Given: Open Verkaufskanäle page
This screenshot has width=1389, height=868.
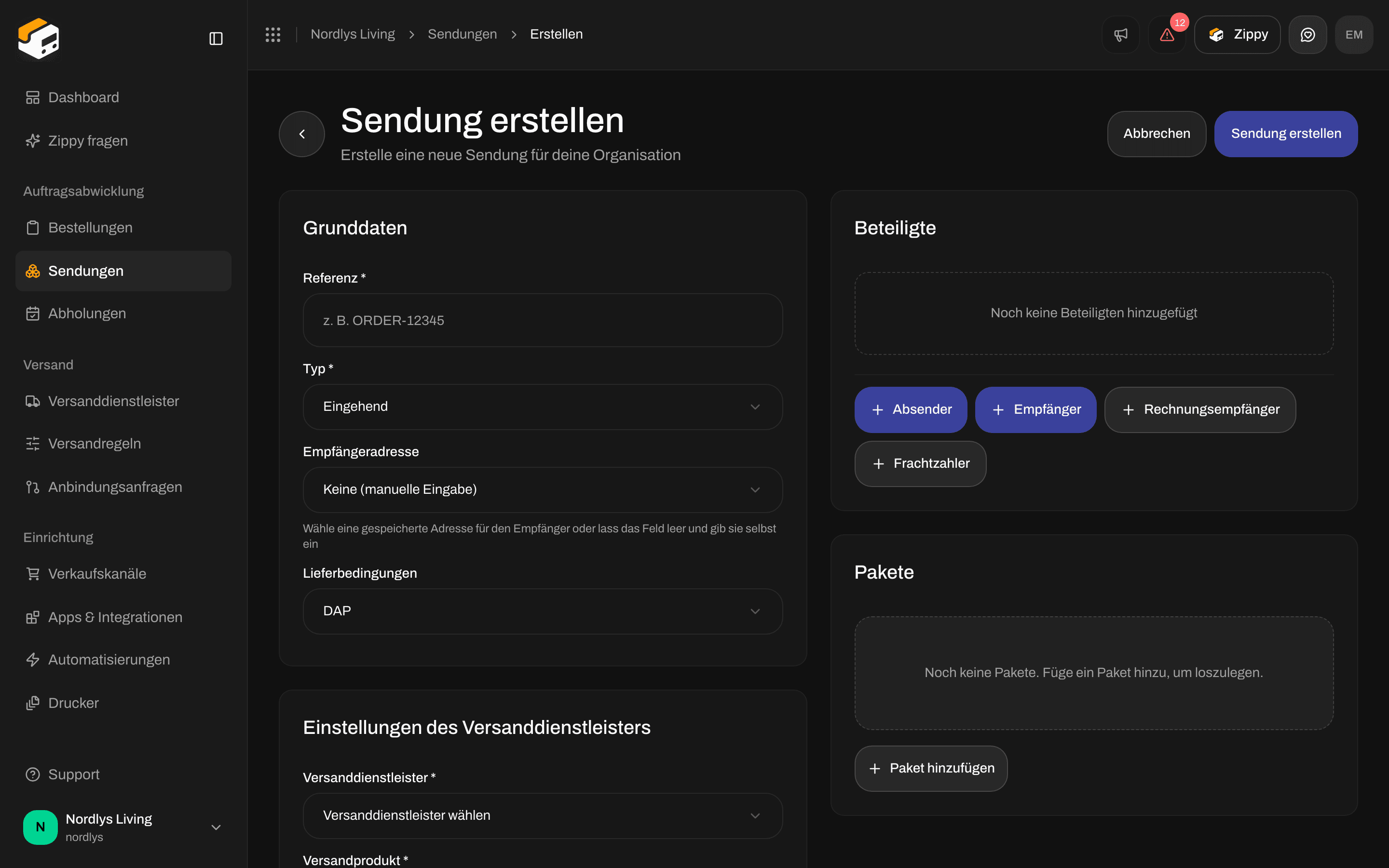Looking at the screenshot, I should click(x=123, y=574).
